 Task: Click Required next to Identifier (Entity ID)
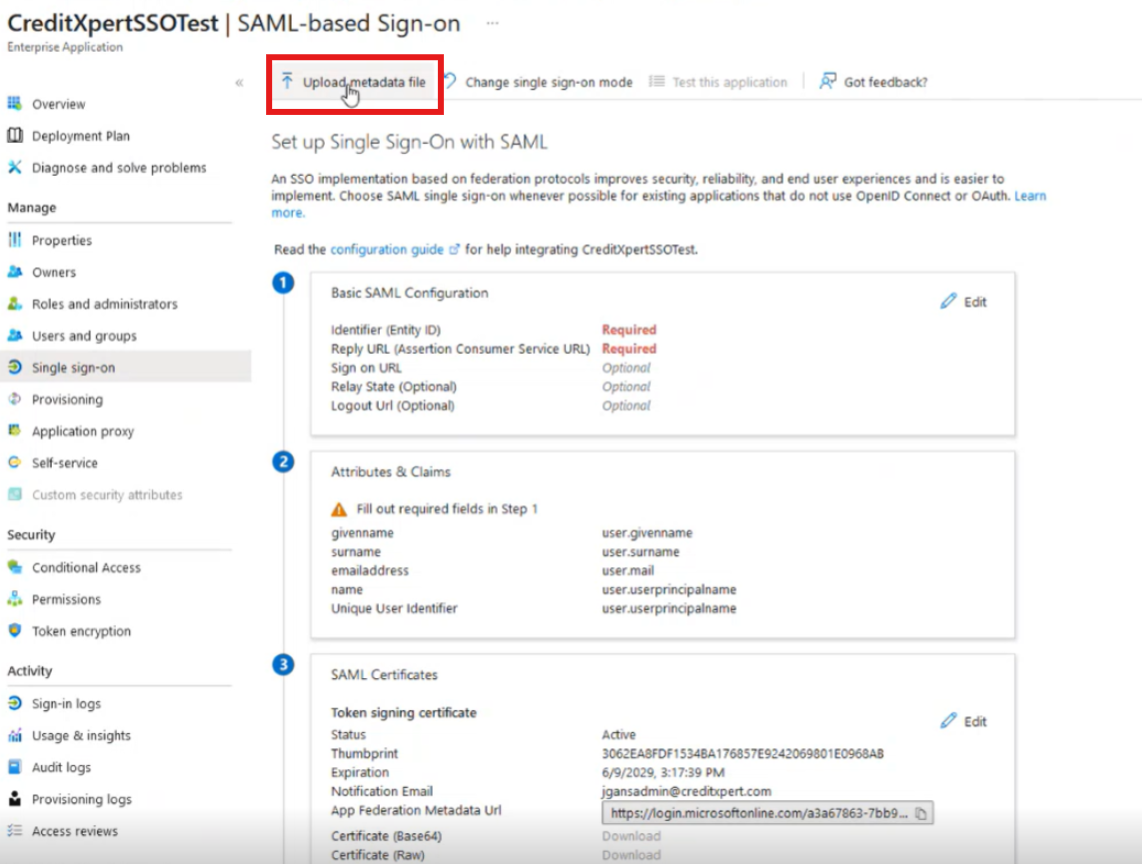point(629,329)
